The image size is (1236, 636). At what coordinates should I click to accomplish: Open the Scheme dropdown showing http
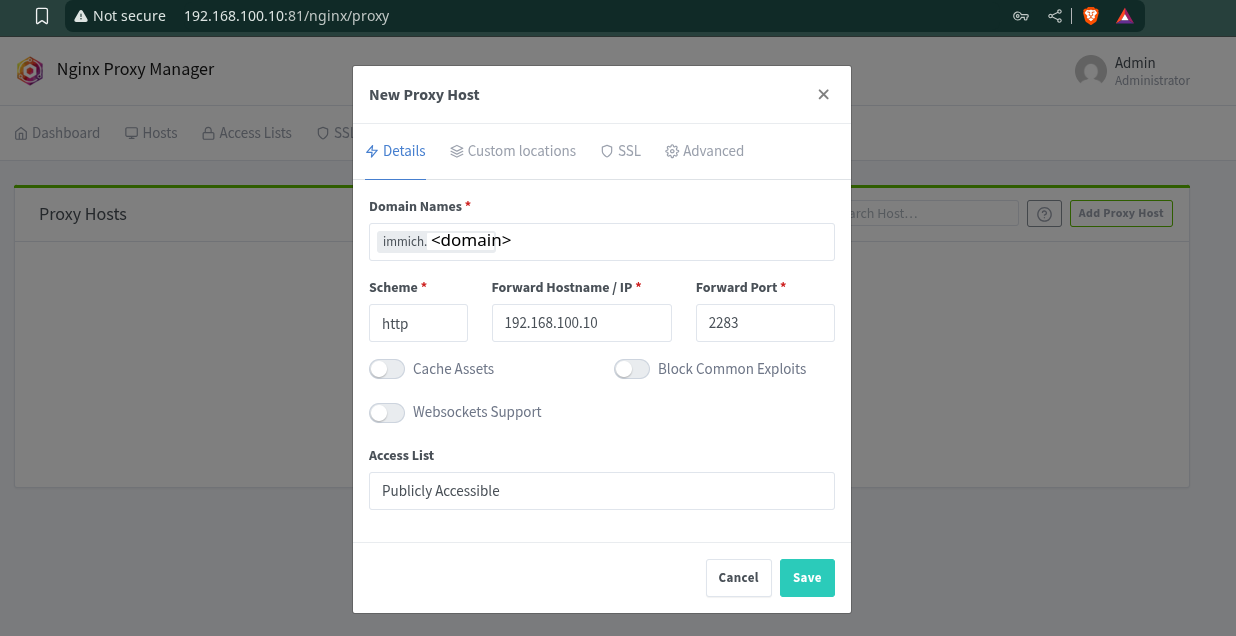(418, 324)
